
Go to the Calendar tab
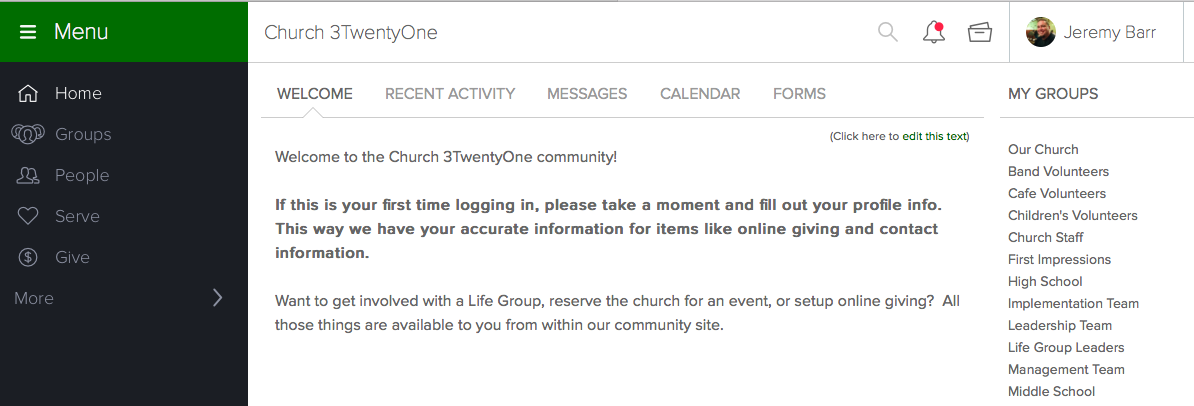point(700,94)
